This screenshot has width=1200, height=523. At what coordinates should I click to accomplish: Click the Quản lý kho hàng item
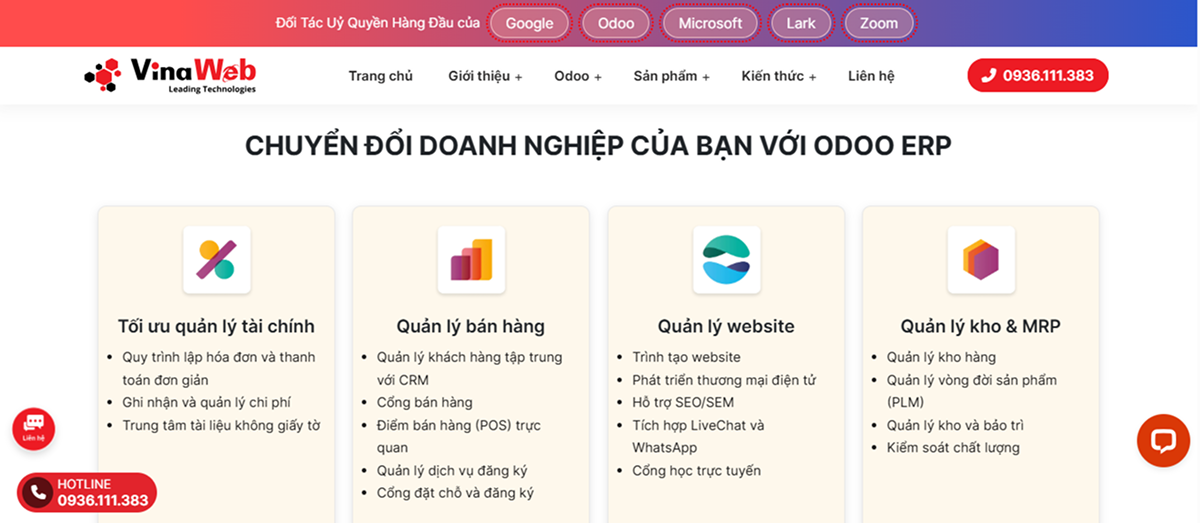[941, 357]
